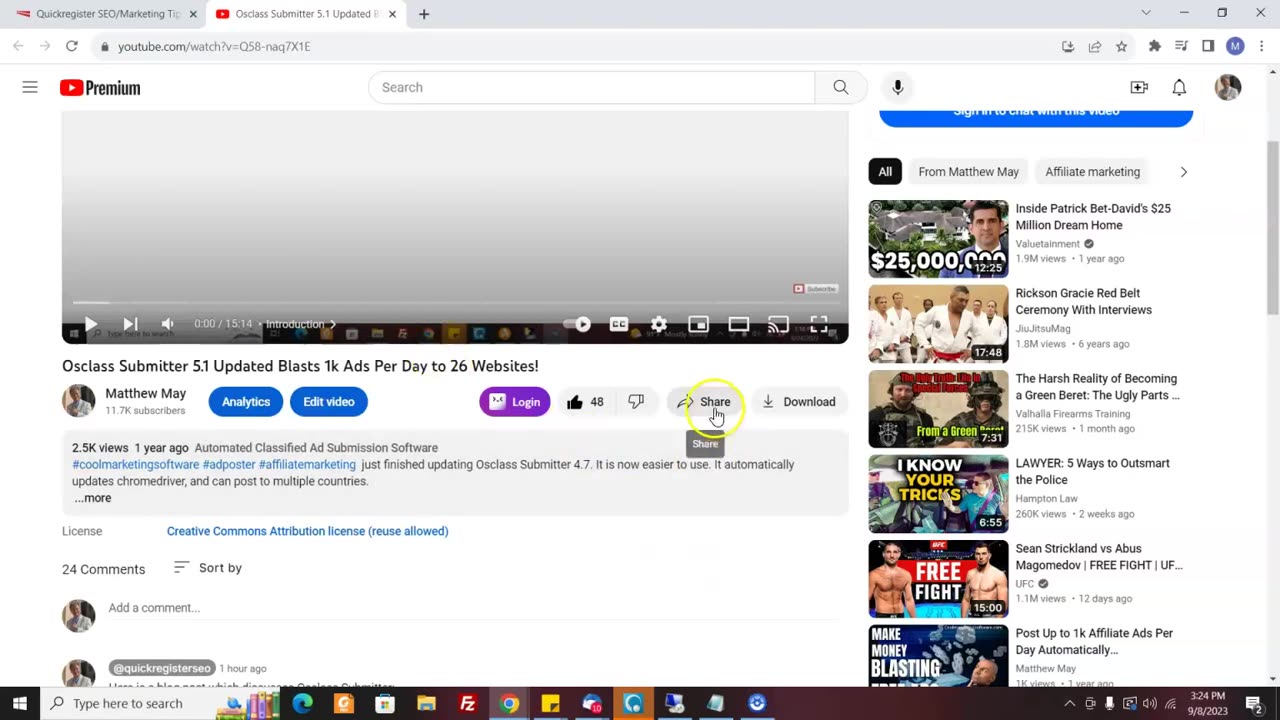Go to the YouTube Premium home logo
Screen dimensions: 1280x720
point(100,88)
